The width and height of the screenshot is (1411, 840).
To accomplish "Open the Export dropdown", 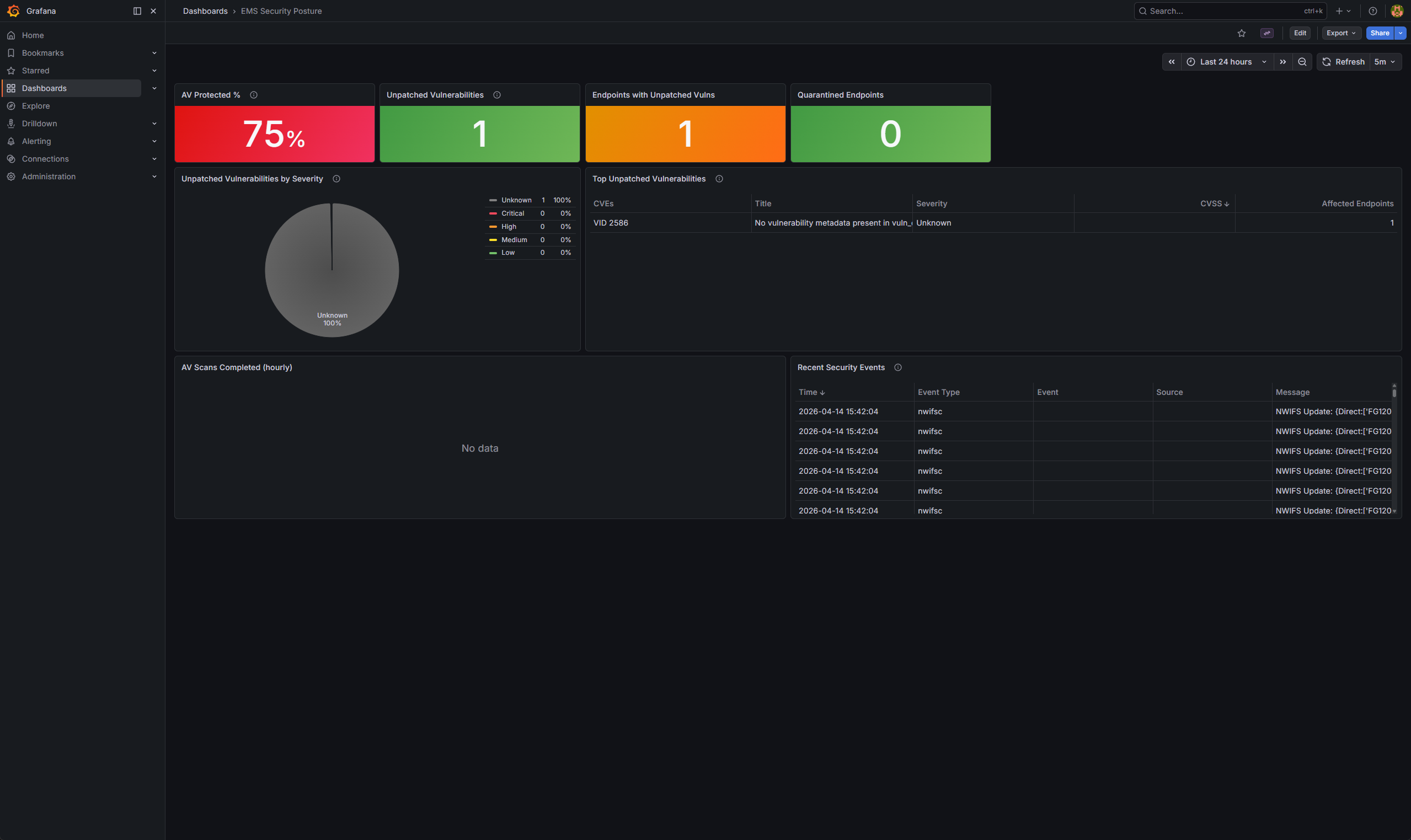I will click(1341, 33).
